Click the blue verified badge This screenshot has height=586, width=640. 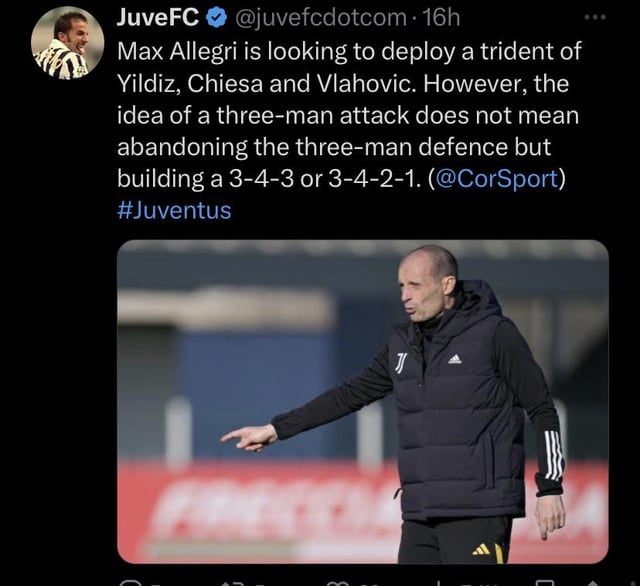(x=216, y=18)
